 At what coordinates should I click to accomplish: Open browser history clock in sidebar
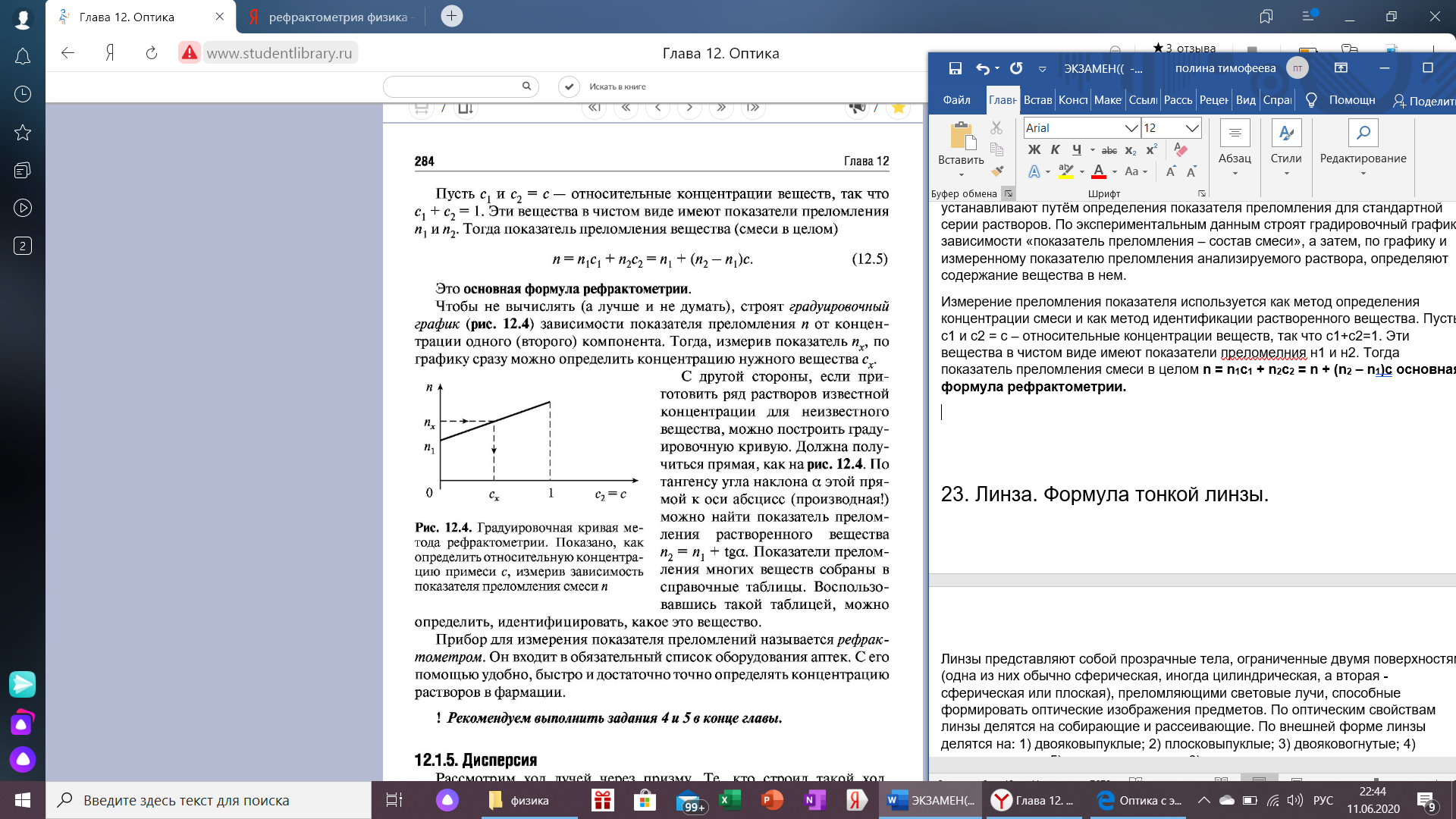tap(23, 94)
